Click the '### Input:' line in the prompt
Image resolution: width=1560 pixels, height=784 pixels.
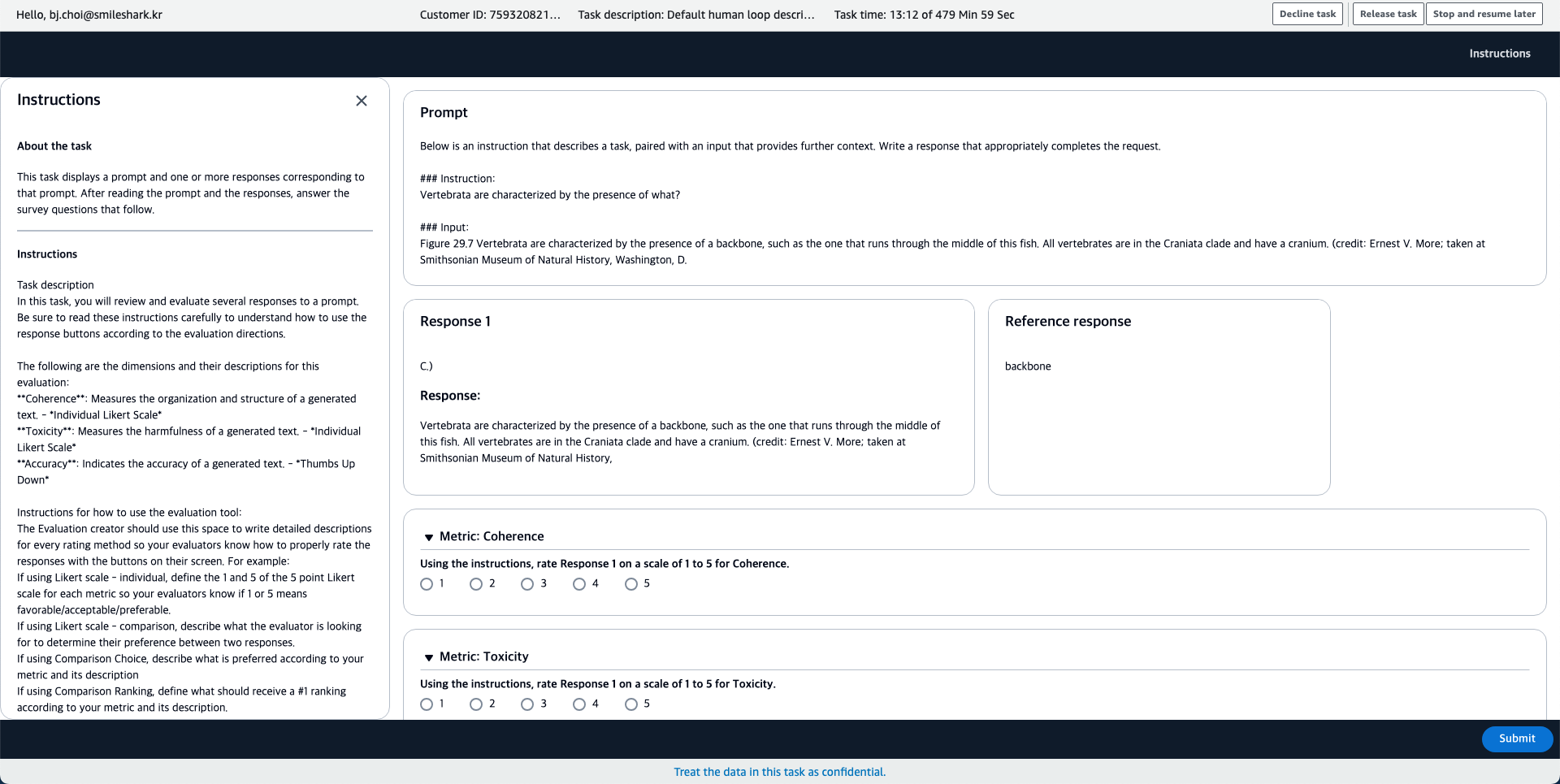(444, 227)
